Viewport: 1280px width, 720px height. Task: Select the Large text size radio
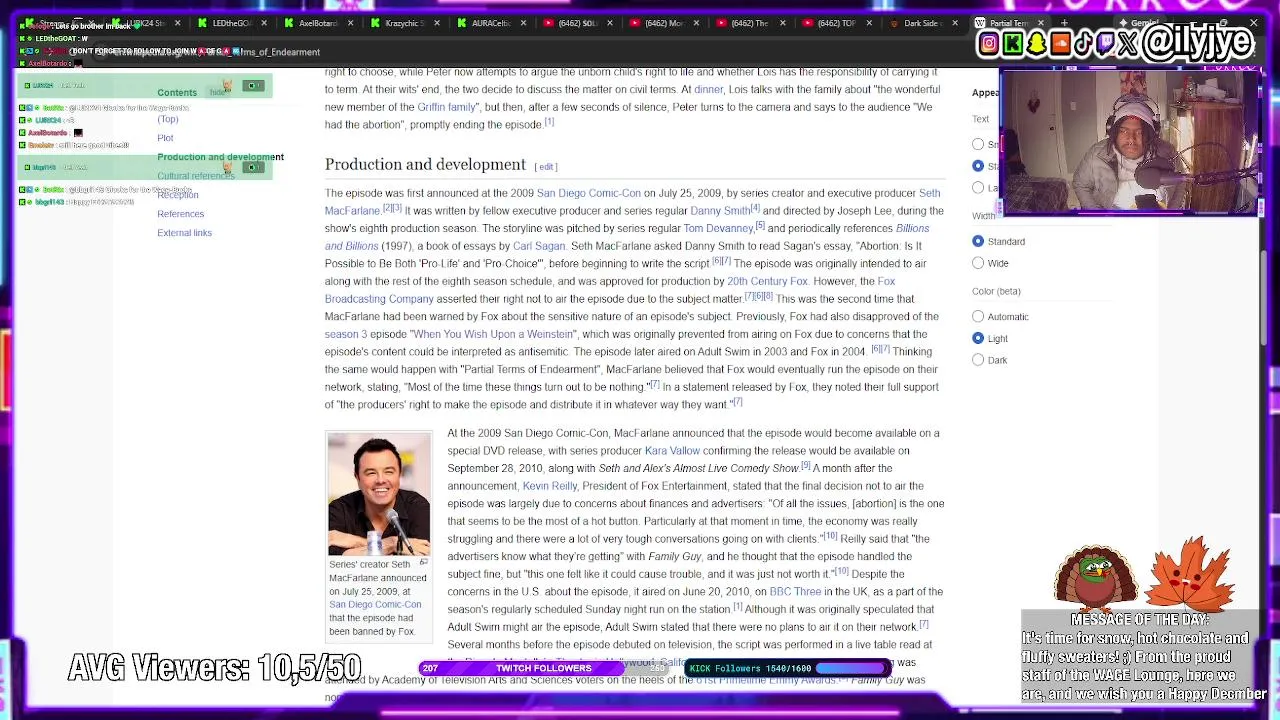[x=978, y=187]
